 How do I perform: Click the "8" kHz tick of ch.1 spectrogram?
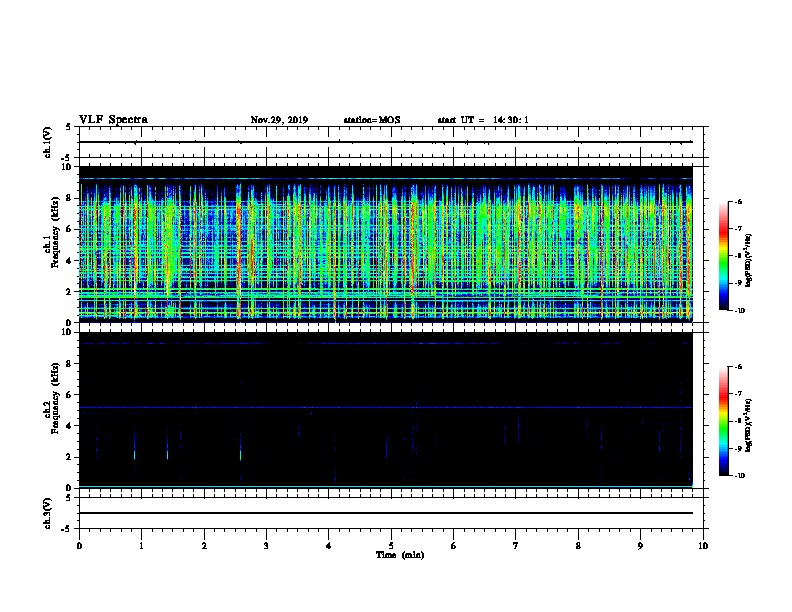point(69,198)
